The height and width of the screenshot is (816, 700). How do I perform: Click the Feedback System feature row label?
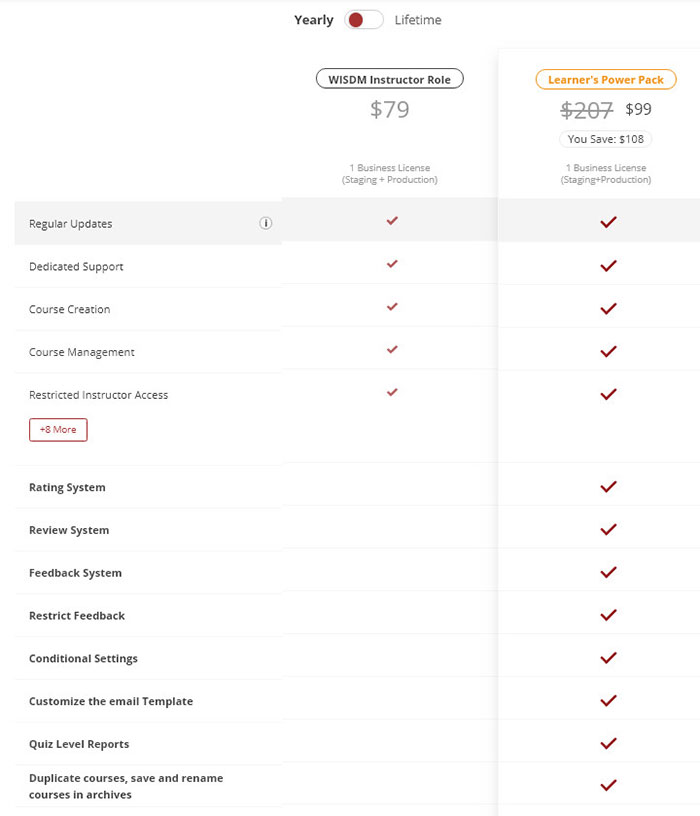pyautogui.click(x=75, y=573)
